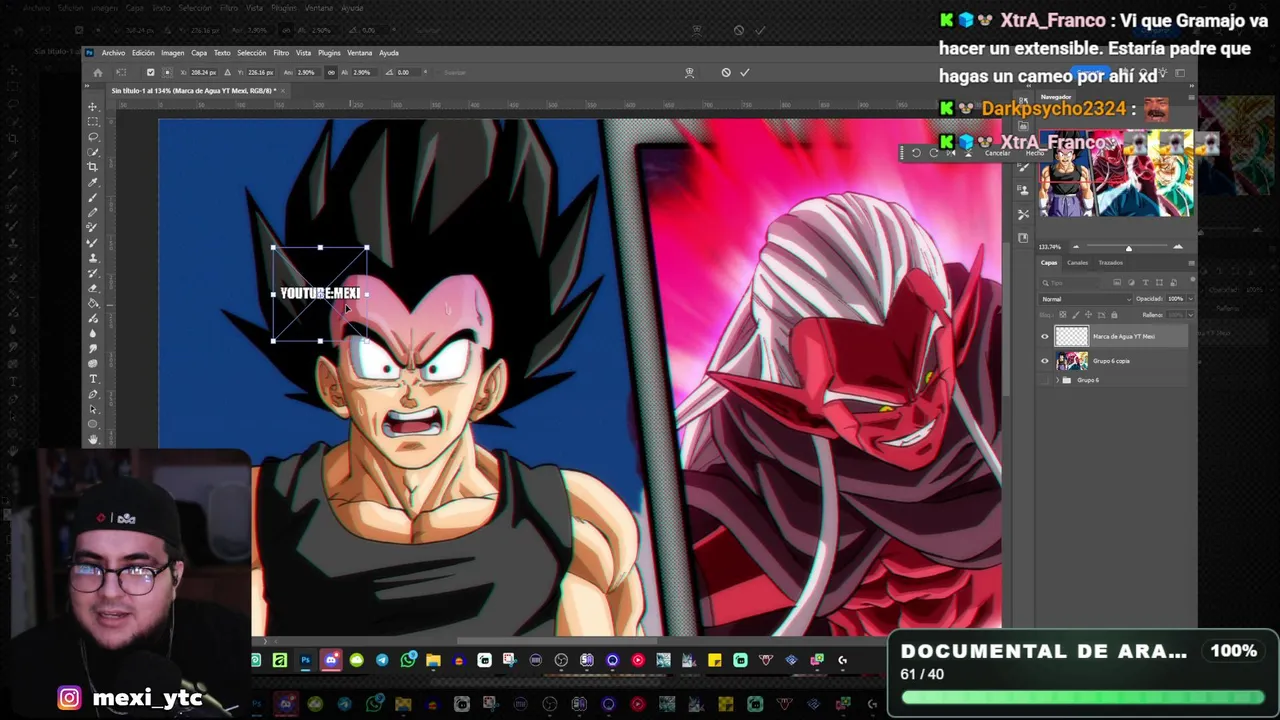Screen dimensions: 1280x720
Task: Open WhatsApp in the taskbar
Action: tap(408, 660)
